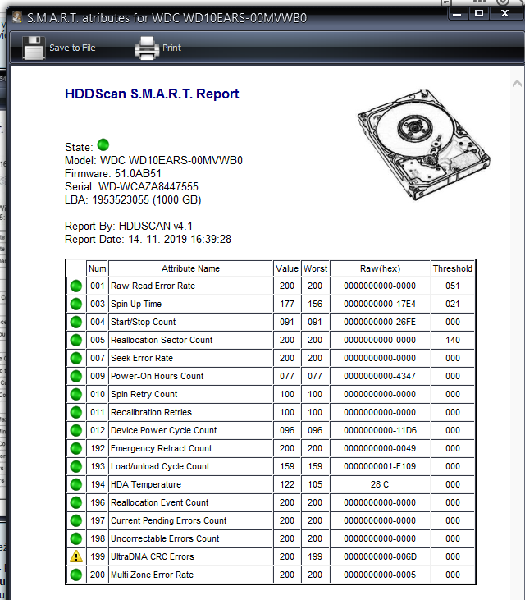Click the Raw(hex) column header
Viewport: 525px width, 600px height.
pyautogui.click(x=380, y=269)
